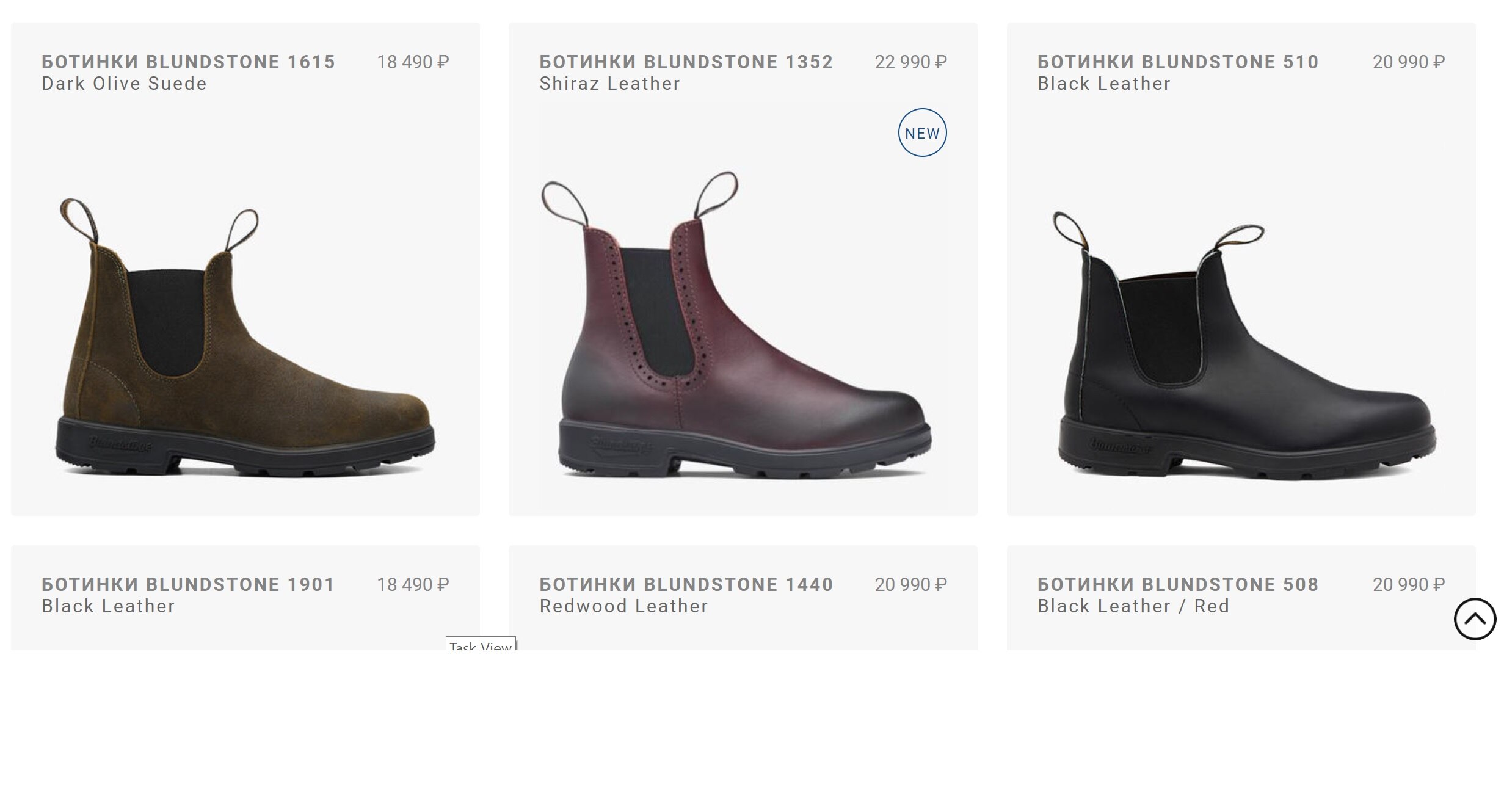The height and width of the screenshot is (812, 1504).
Task: Open the Shiraz Leather boot image
Action: coord(742,330)
